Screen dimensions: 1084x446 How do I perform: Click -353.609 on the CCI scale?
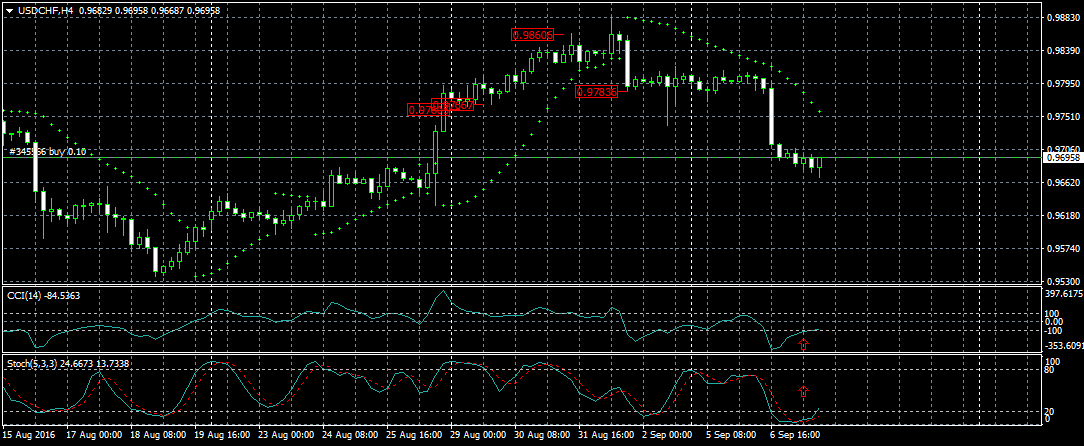1064,346
